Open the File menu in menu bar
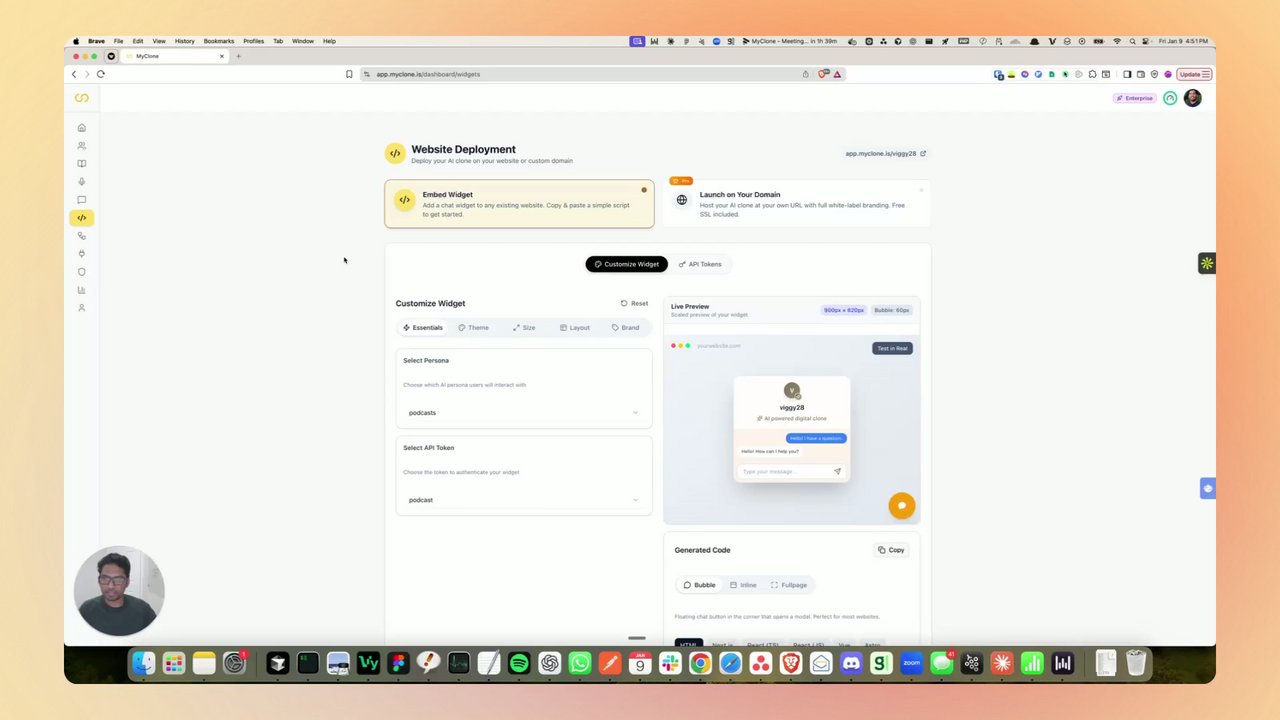 119,41
